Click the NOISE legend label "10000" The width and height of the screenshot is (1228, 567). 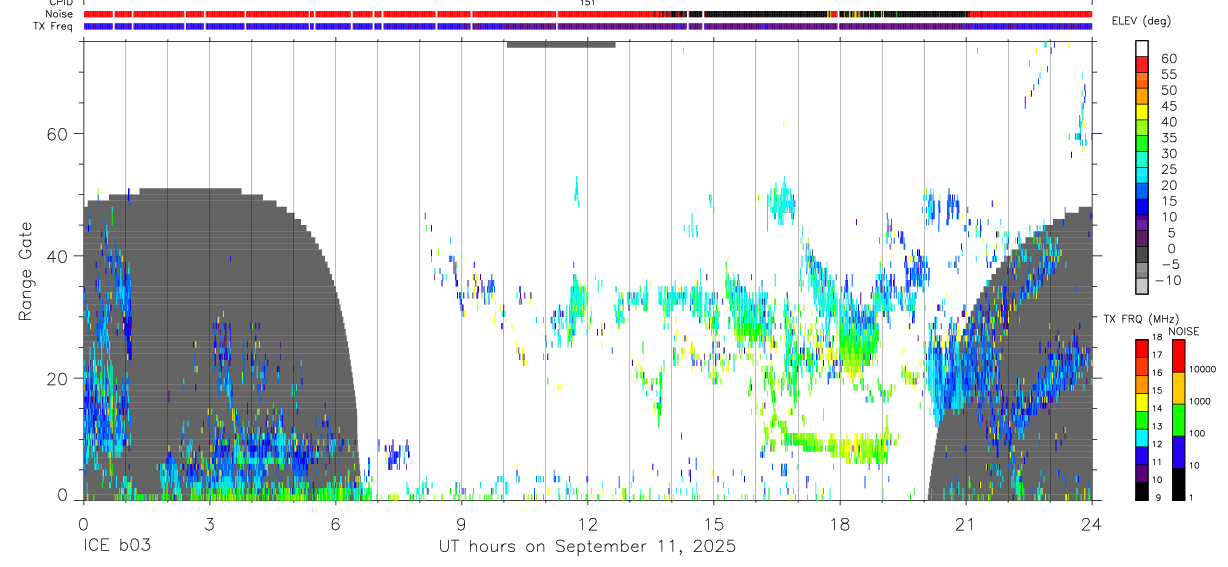[x=1202, y=370]
